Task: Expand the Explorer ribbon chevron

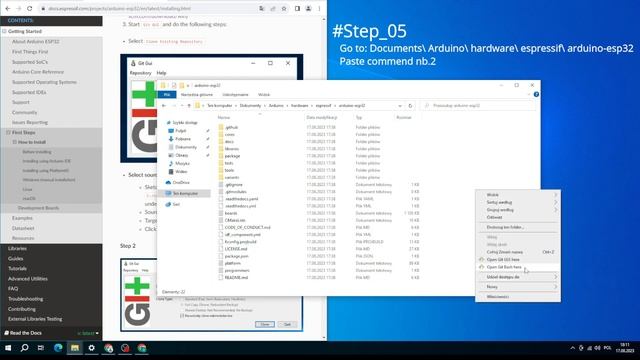Action: (529, 94)
